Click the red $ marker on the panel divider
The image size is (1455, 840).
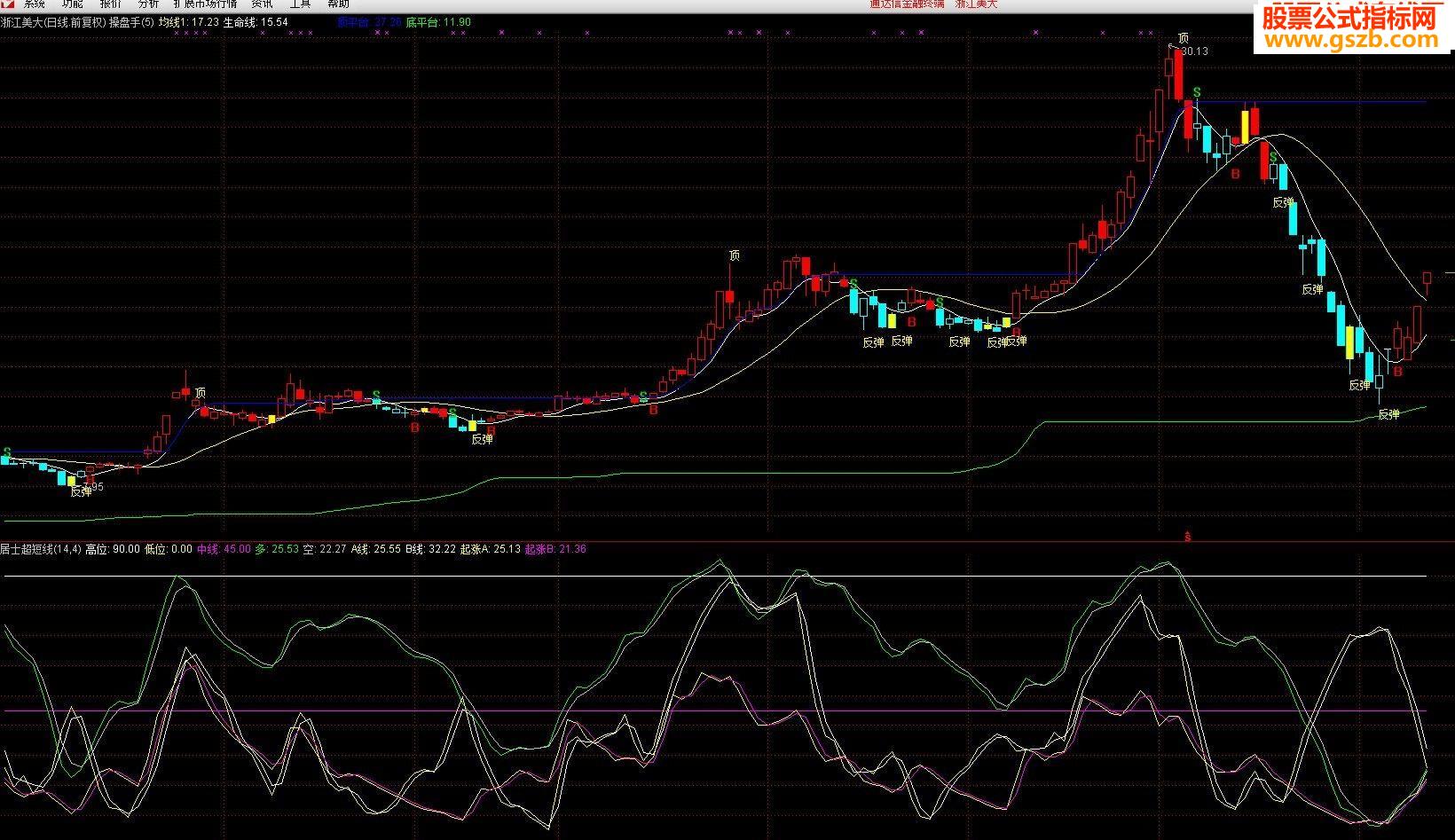pyautogui.click(x=1187, y=537)
